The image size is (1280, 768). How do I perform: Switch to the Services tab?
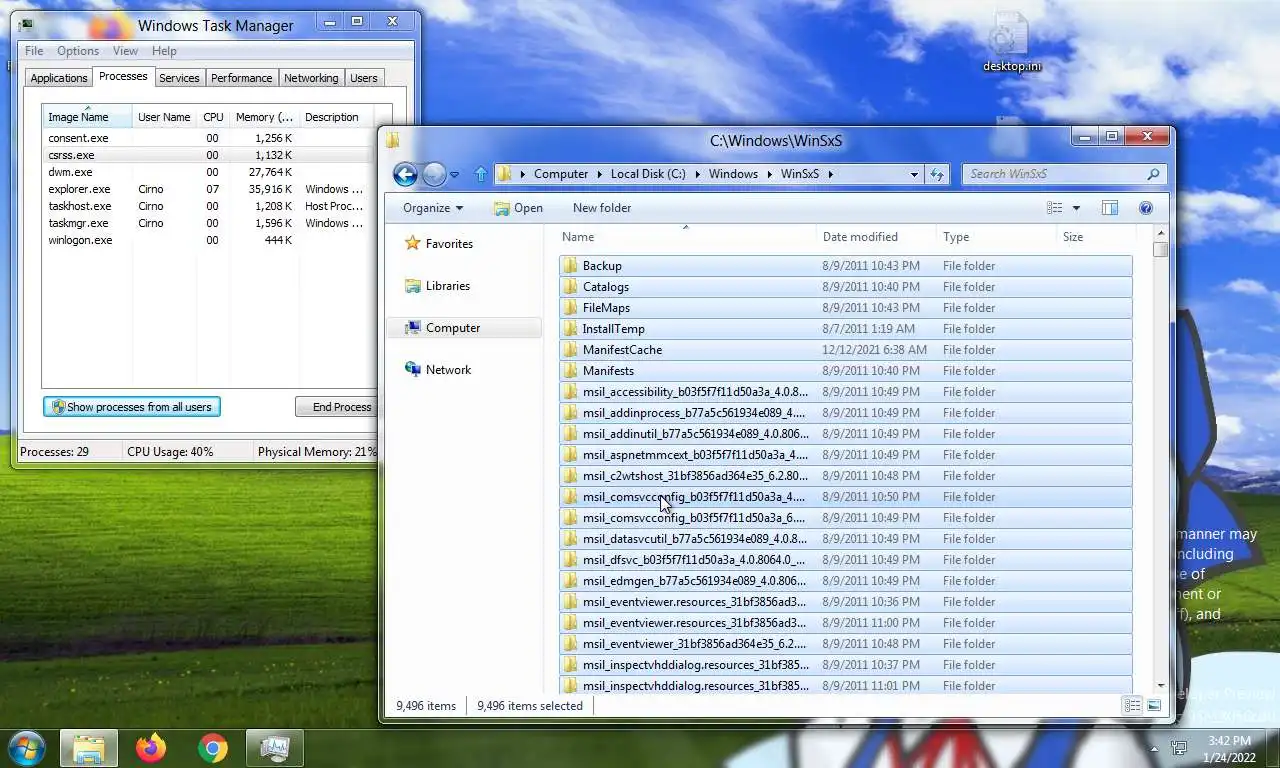click(x=179, y=78)
